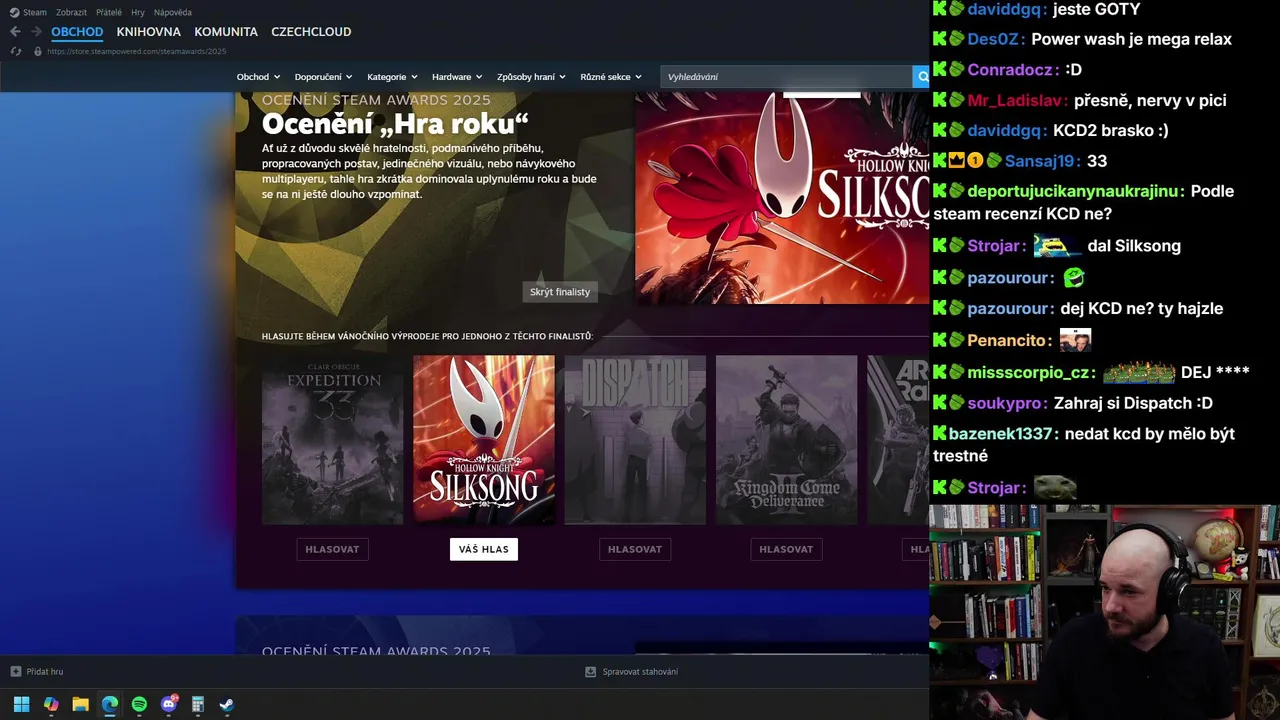Vote for Kingdom Come Deliverance II

coord(786,549)
